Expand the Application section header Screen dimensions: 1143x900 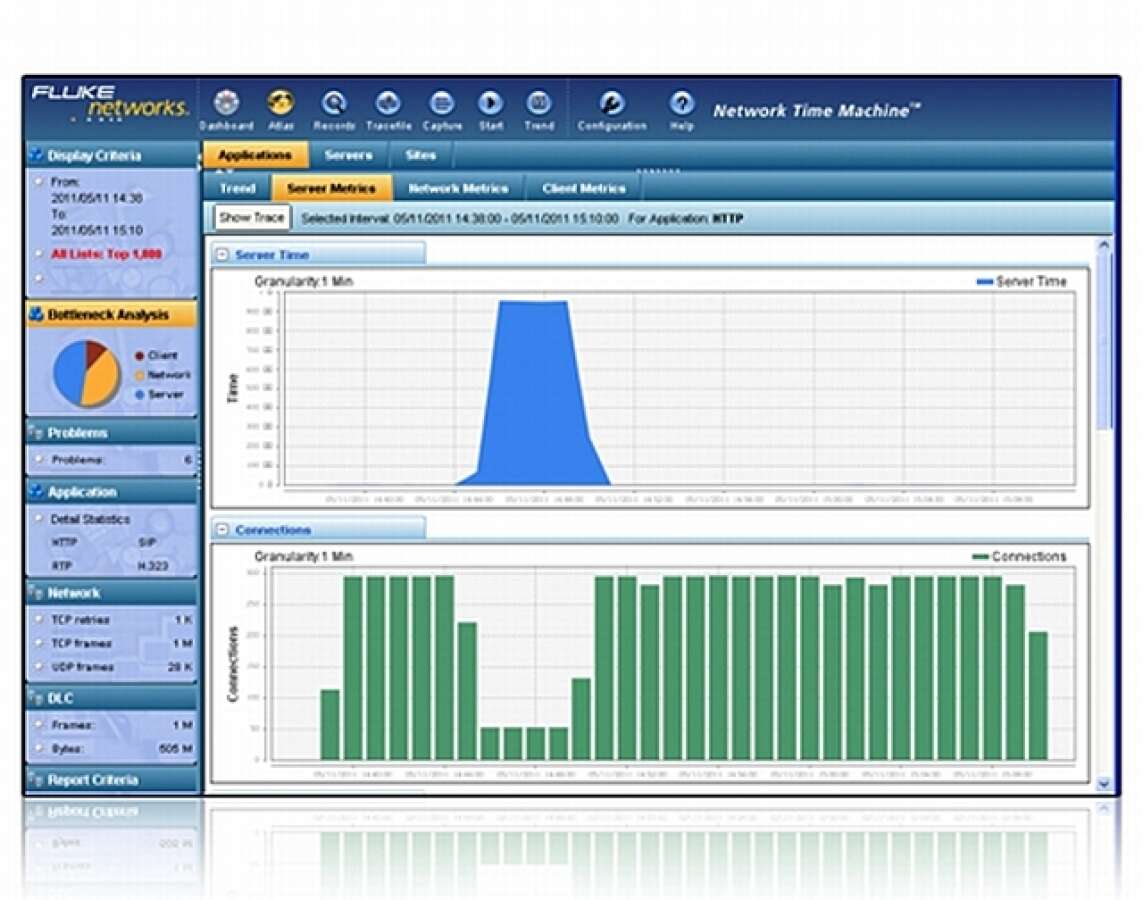[x=112, y=492]
